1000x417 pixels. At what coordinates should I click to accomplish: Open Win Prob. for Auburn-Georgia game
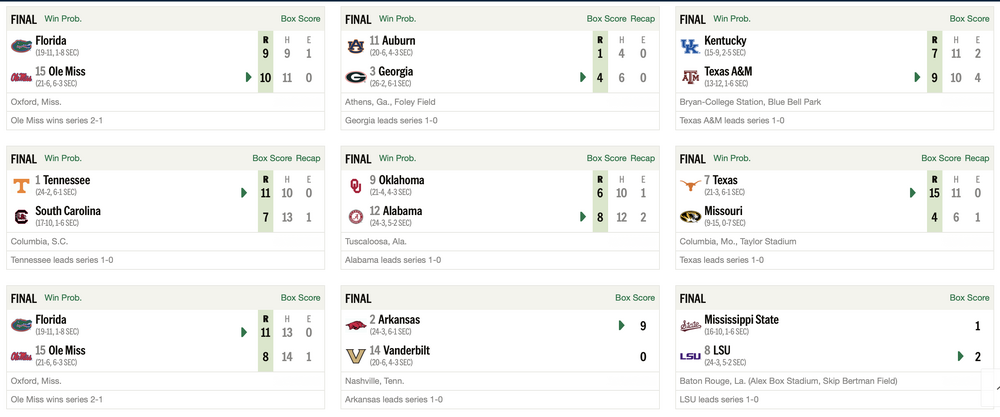[398, 18]
